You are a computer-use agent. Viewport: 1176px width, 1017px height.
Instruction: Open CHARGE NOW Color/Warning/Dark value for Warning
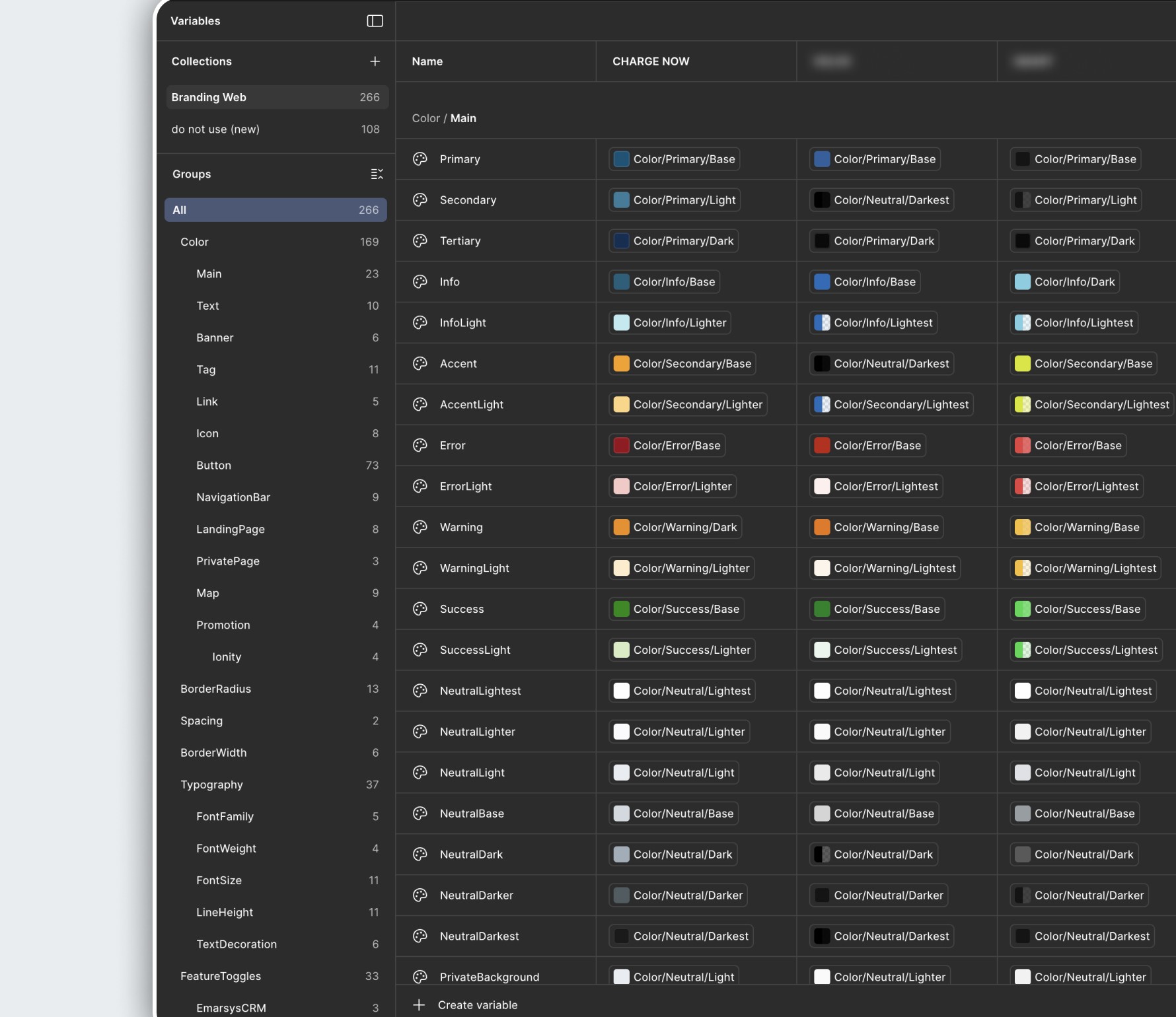[x=675, y=528]
